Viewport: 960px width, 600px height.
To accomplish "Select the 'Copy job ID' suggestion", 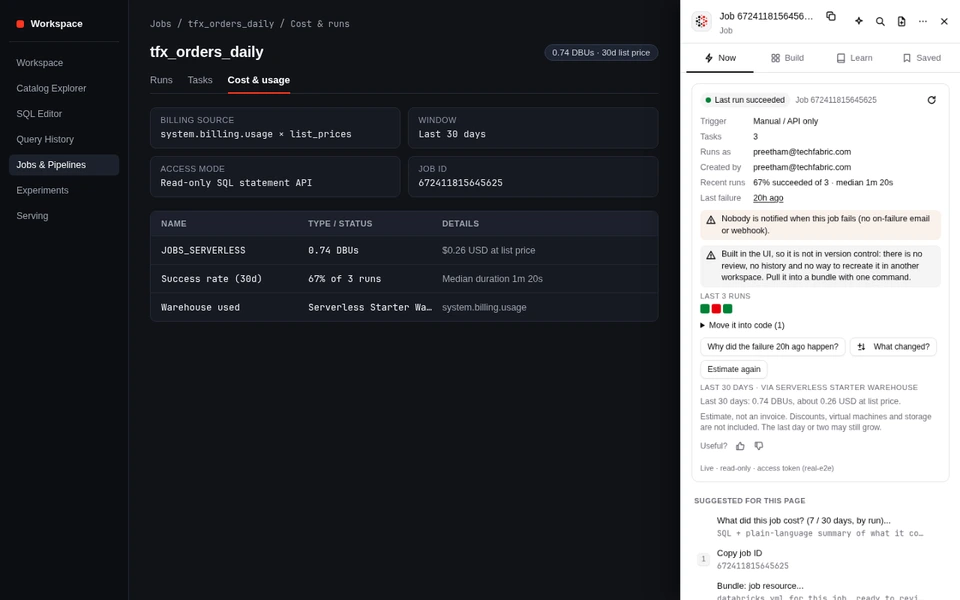I will tap(820, 559).
